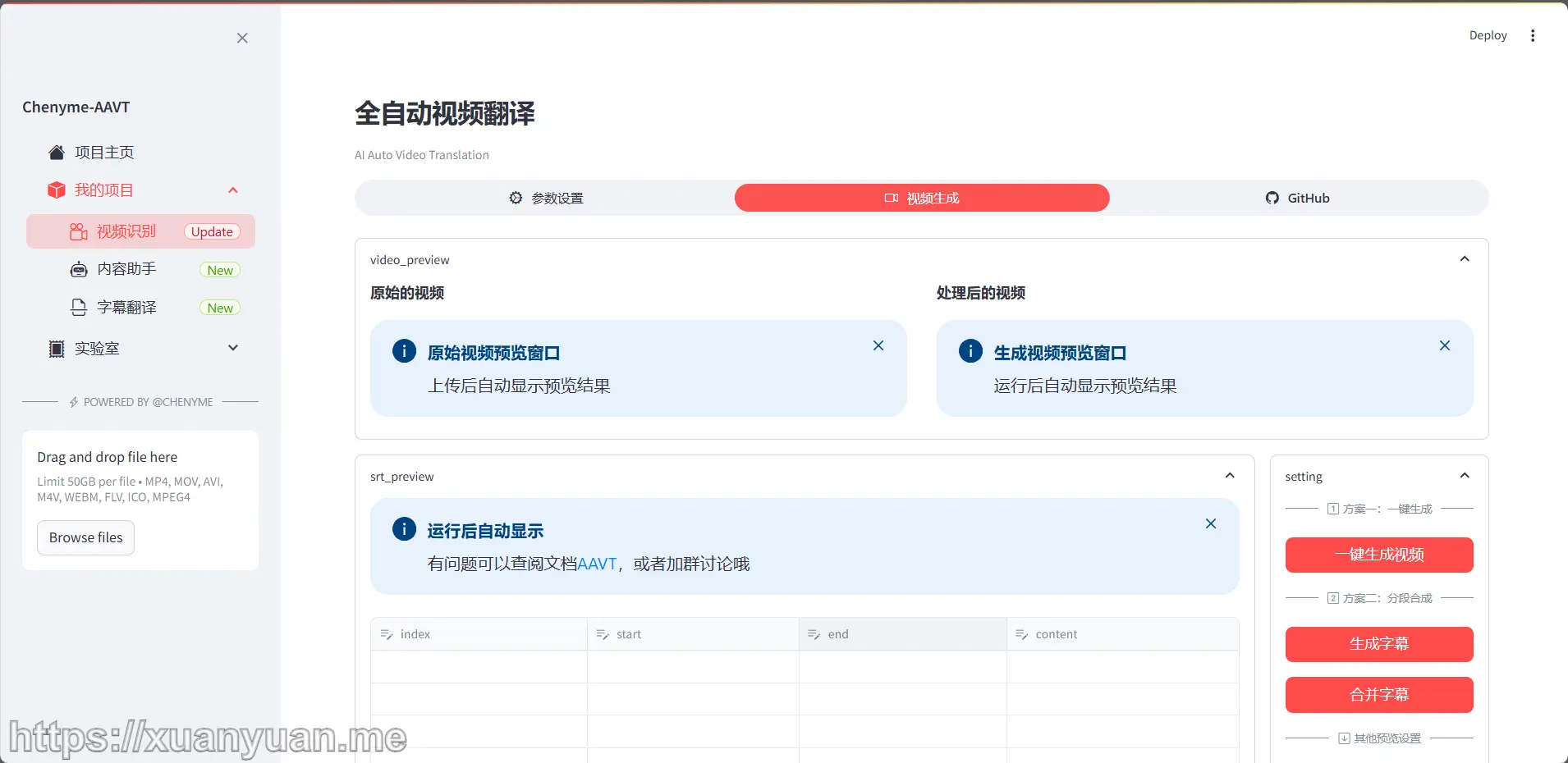Click the GitHub logo icon

point(1272,198)
